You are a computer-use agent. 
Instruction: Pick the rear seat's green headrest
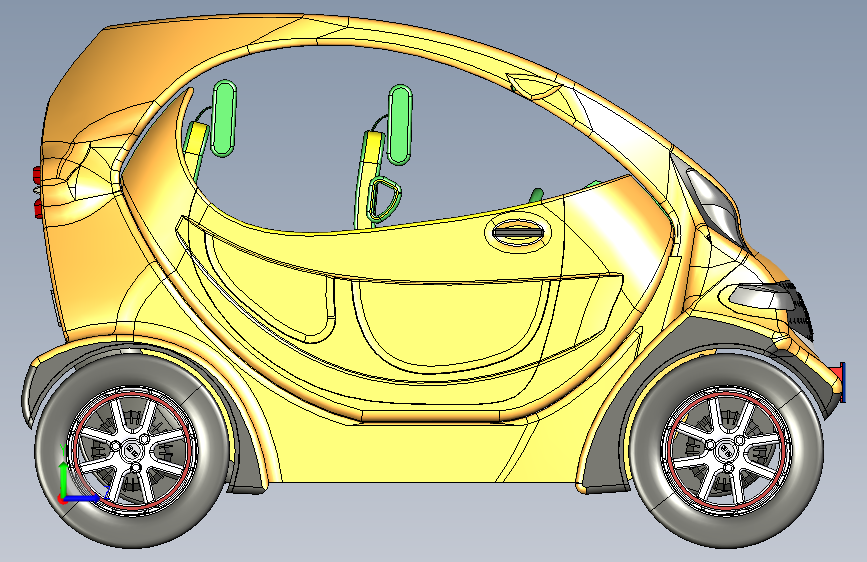224,118
